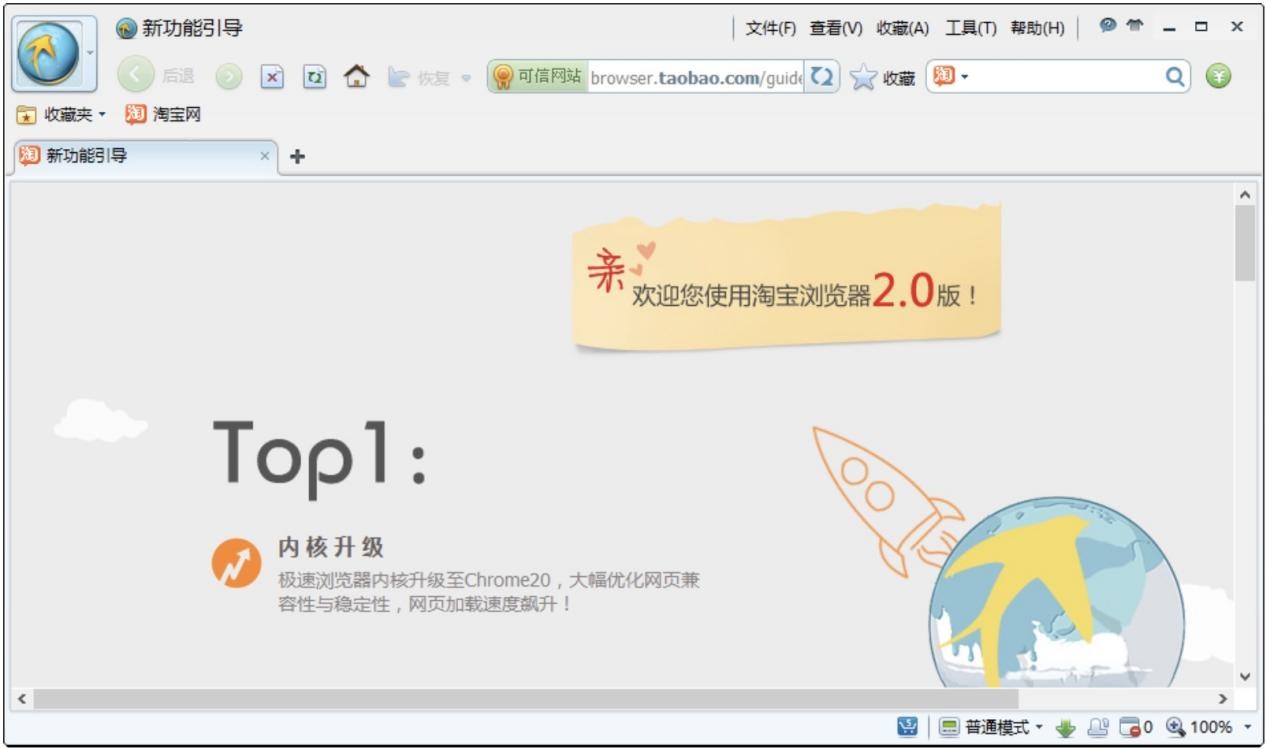The width and height of the screenshot is (1266, 749).
Task: Click the green refresh page icon
Action: 311,77
